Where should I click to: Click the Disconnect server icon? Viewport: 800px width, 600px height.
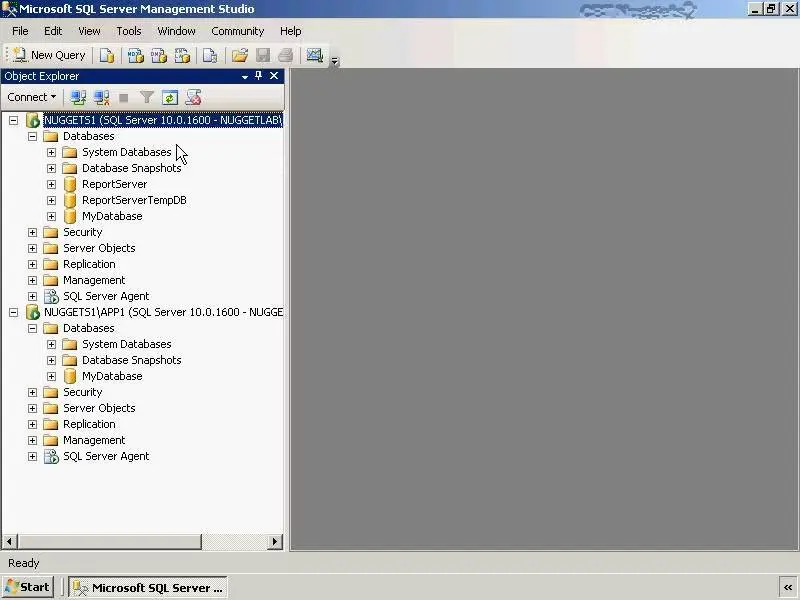point(102,97)
